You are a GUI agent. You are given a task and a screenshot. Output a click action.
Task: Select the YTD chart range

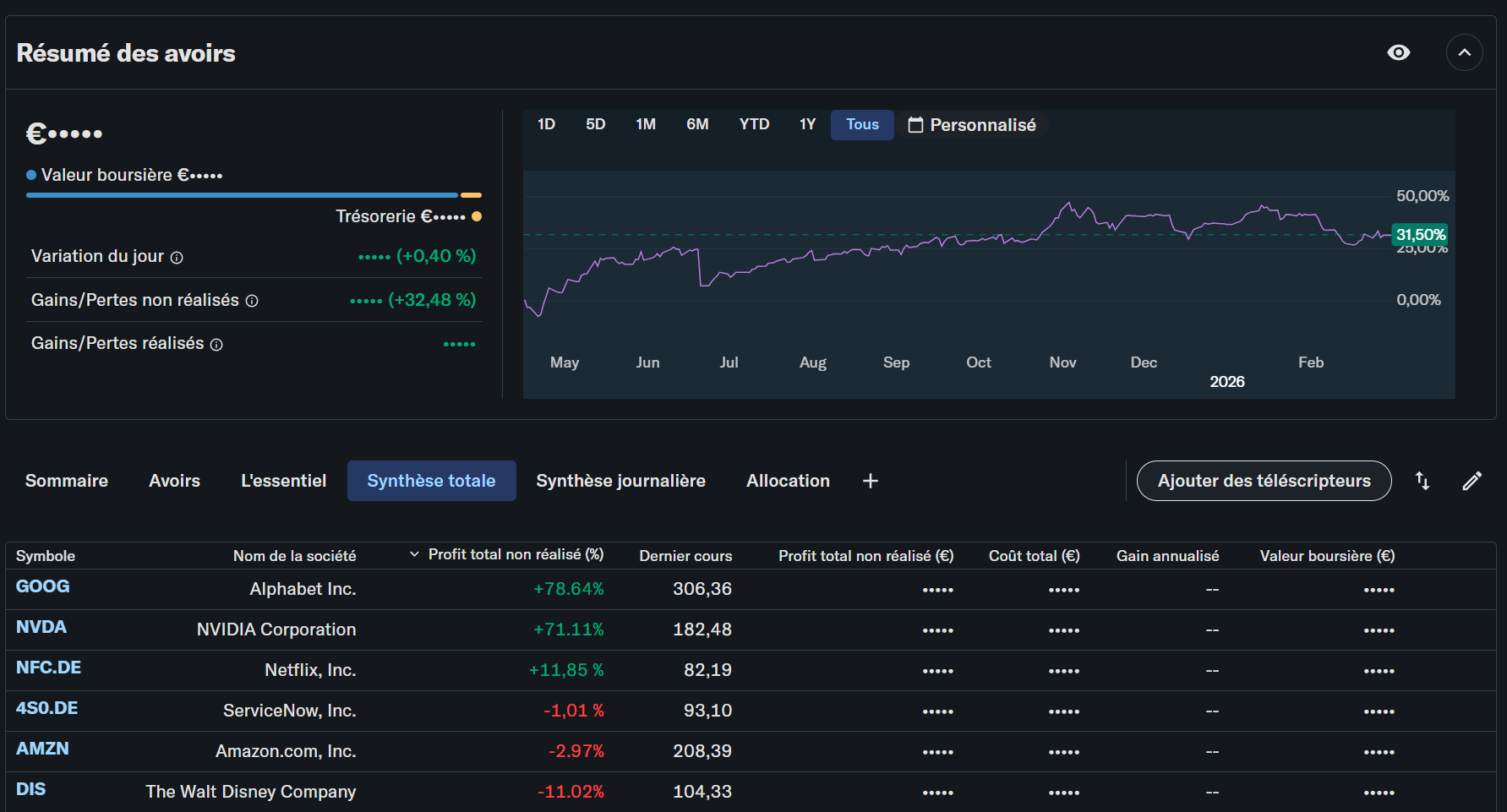(754, 124)
